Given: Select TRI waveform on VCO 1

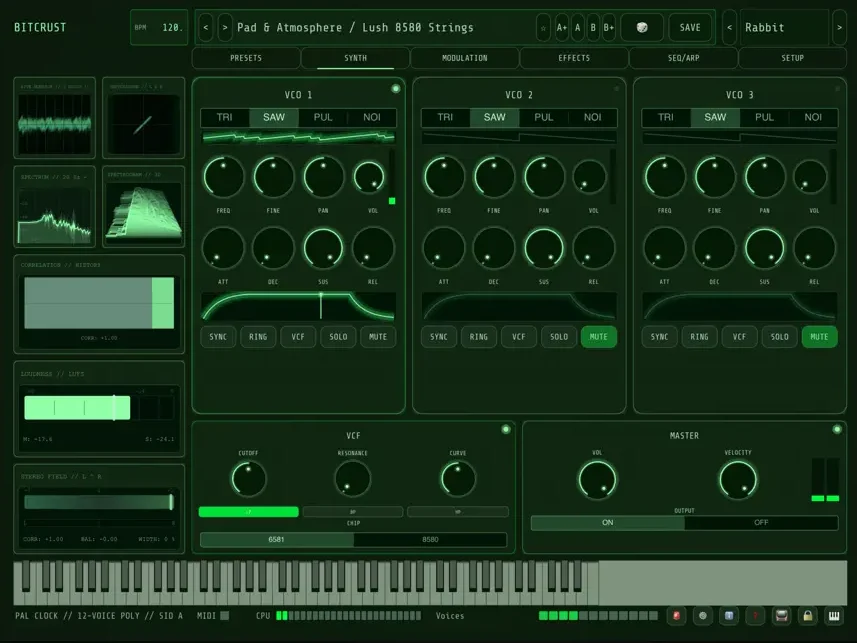Looking at the screenshot, I should pos(225,117).
